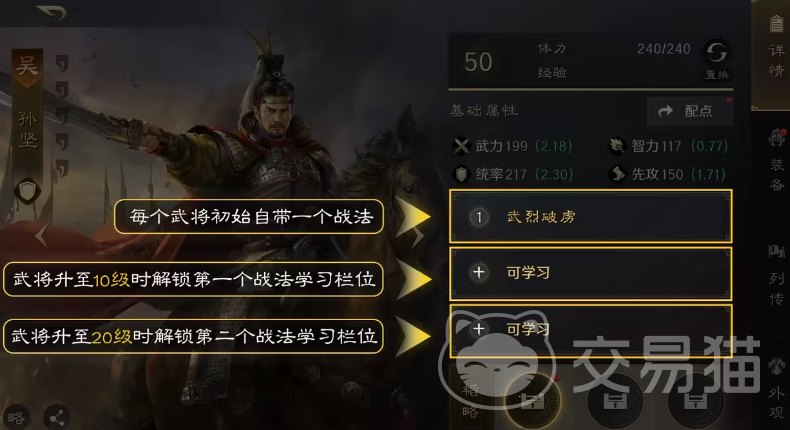Select the third locked 韬略 slot

[x=695, y=401]
